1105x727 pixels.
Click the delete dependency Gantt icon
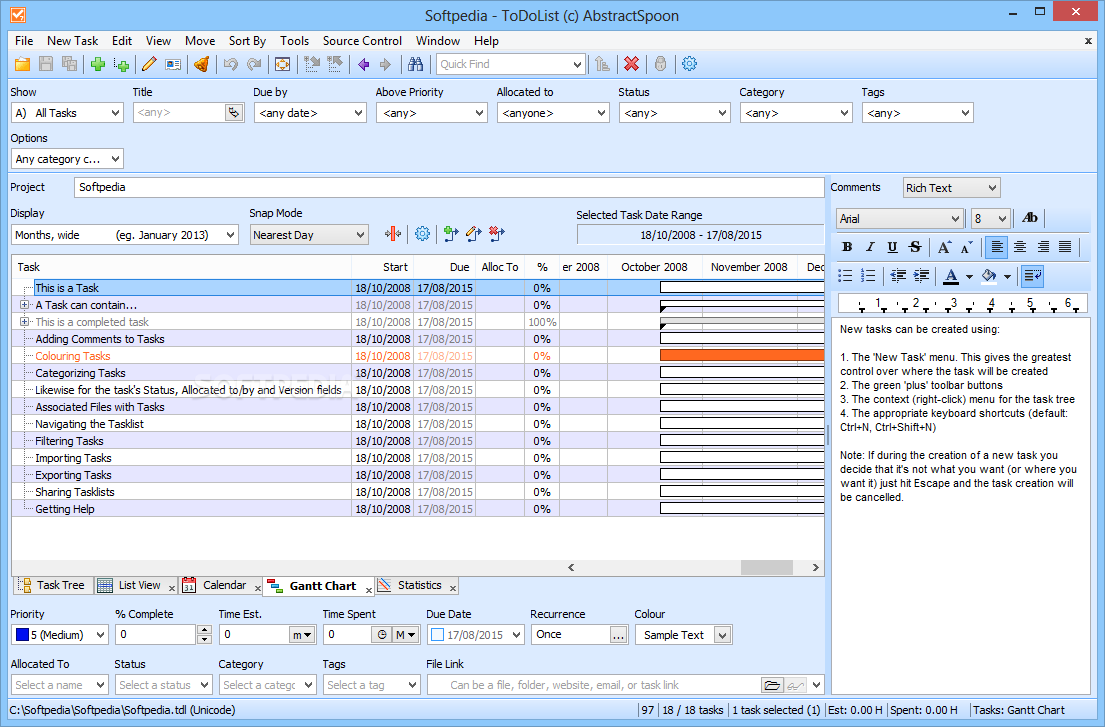point(497,234)
